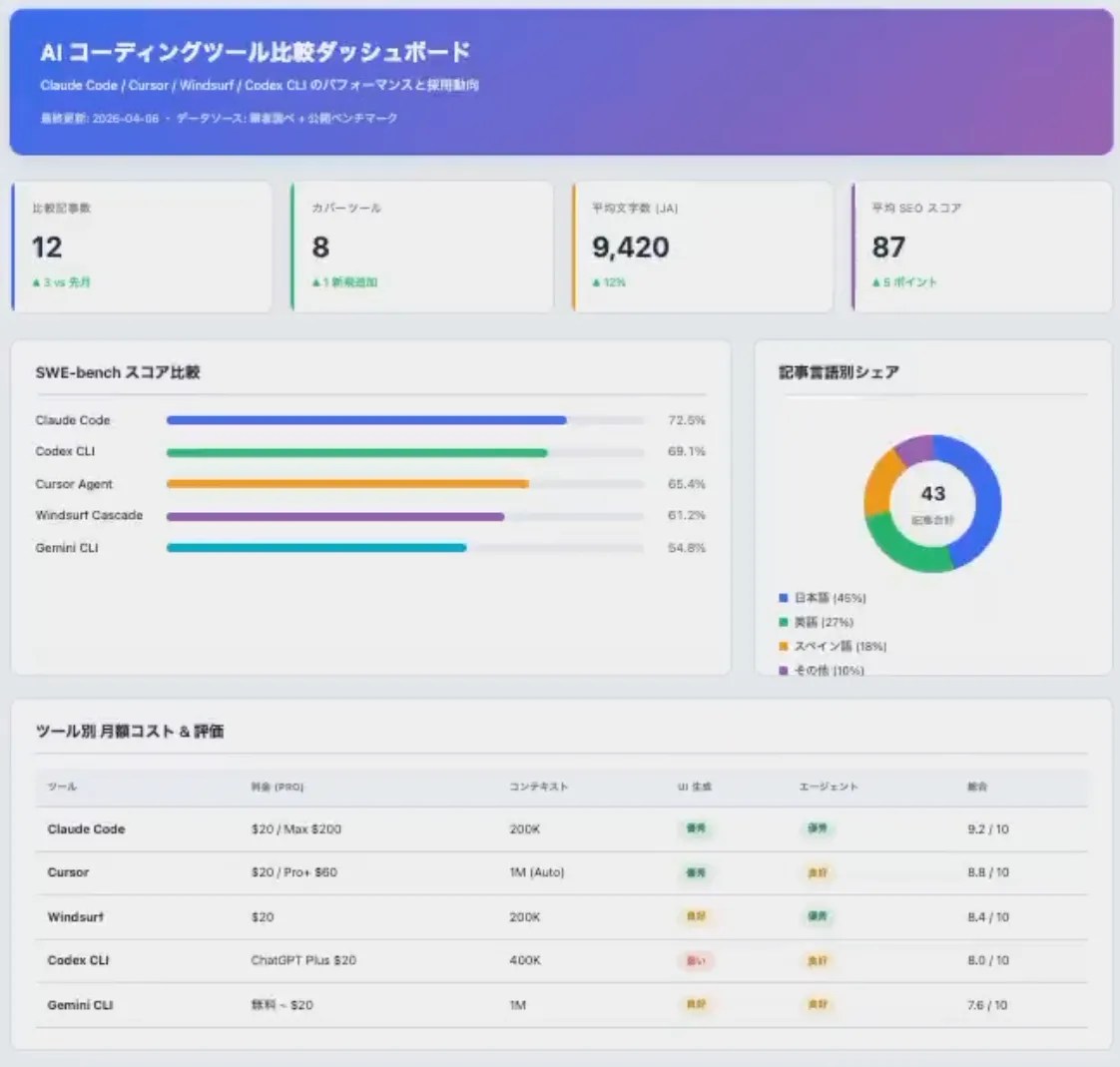Click the '▲ 5 ポイント' change indicator
The width and height of the screenshot is (1120, 1067).
tap(904, 282)
